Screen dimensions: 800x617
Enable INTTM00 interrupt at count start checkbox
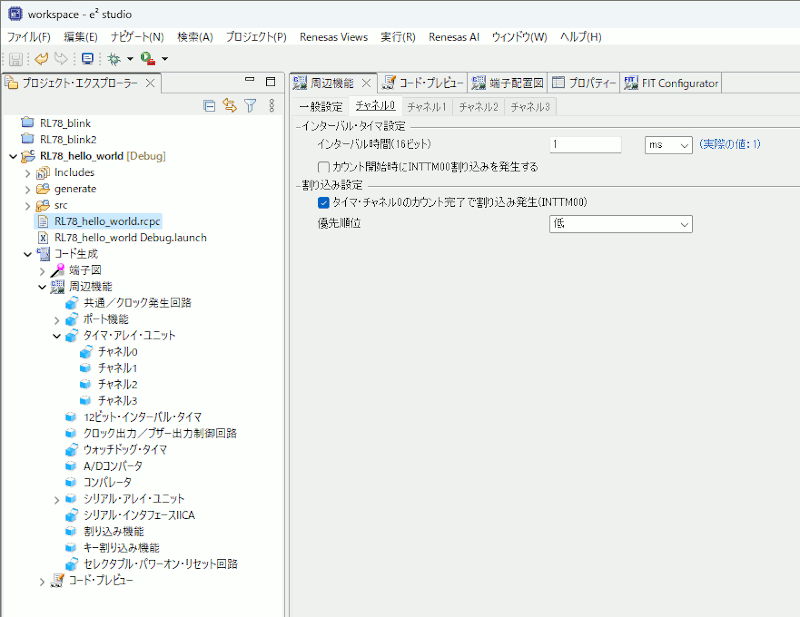323,166
